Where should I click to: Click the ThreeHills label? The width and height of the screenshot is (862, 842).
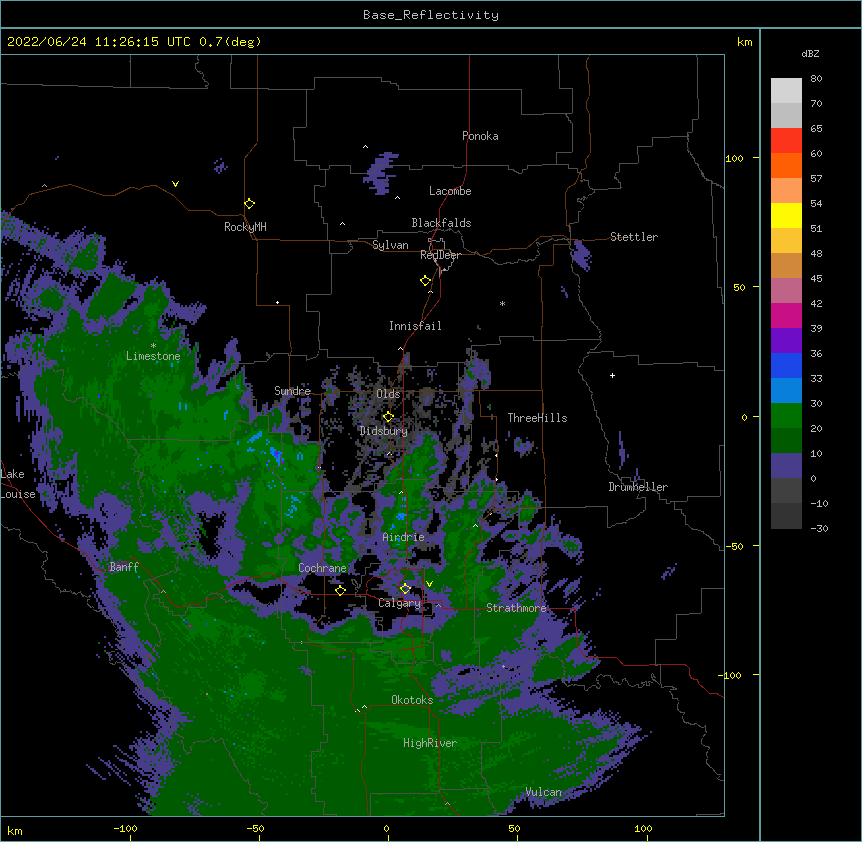point(537,418)
